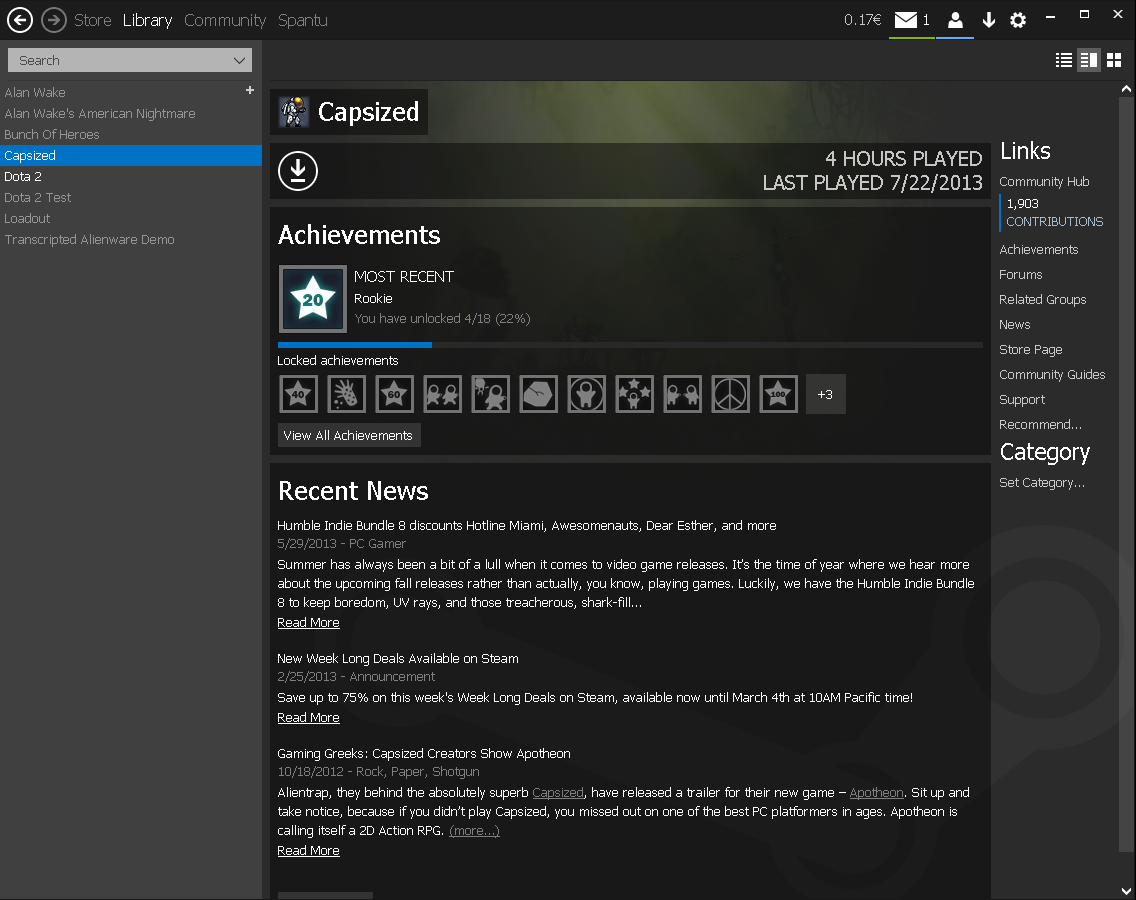Click the back navigation arrow
The height and width of the screenshot is (900, 1136).
(x=20, y=20)
